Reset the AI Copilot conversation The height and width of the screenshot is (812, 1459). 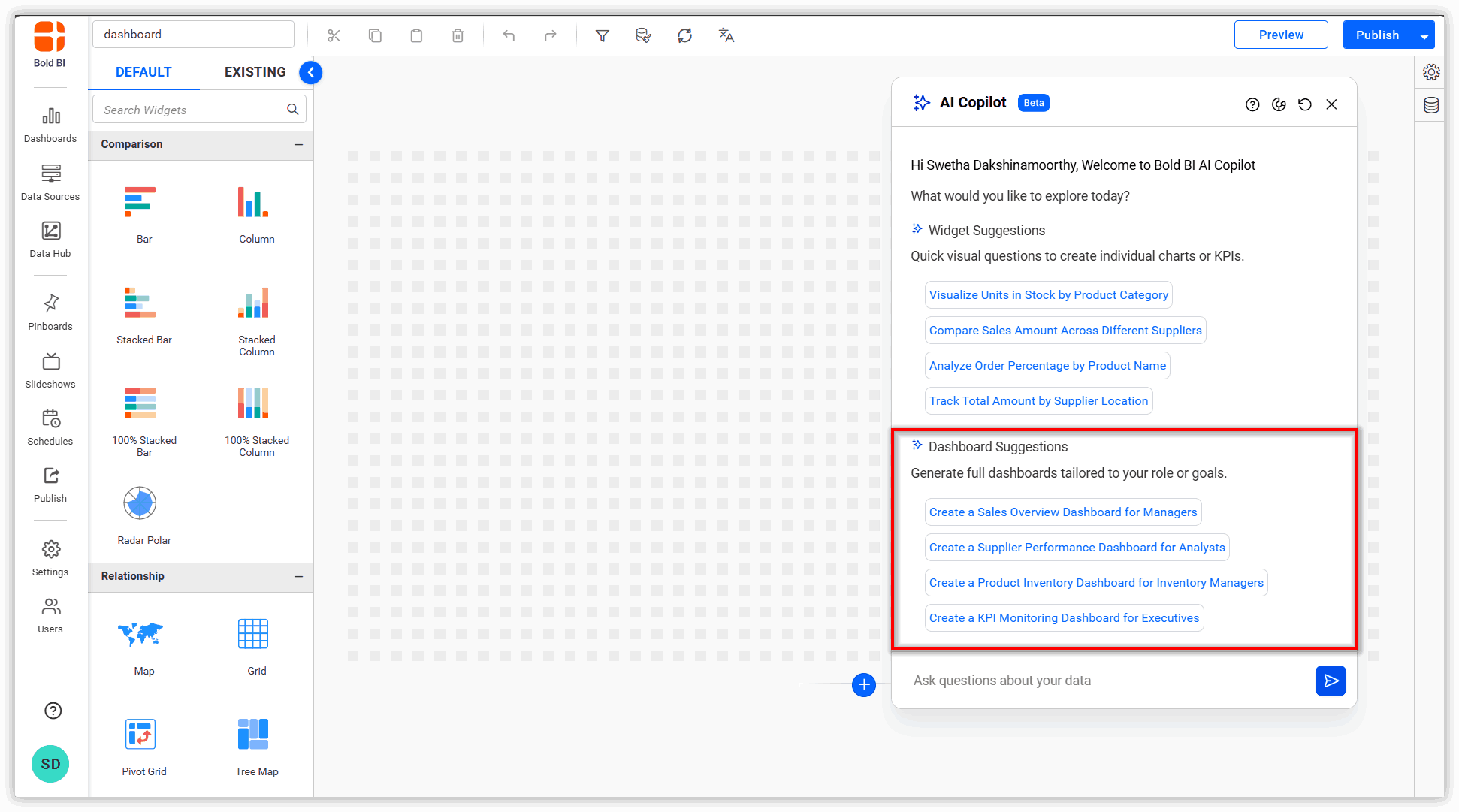(1305, 104)
